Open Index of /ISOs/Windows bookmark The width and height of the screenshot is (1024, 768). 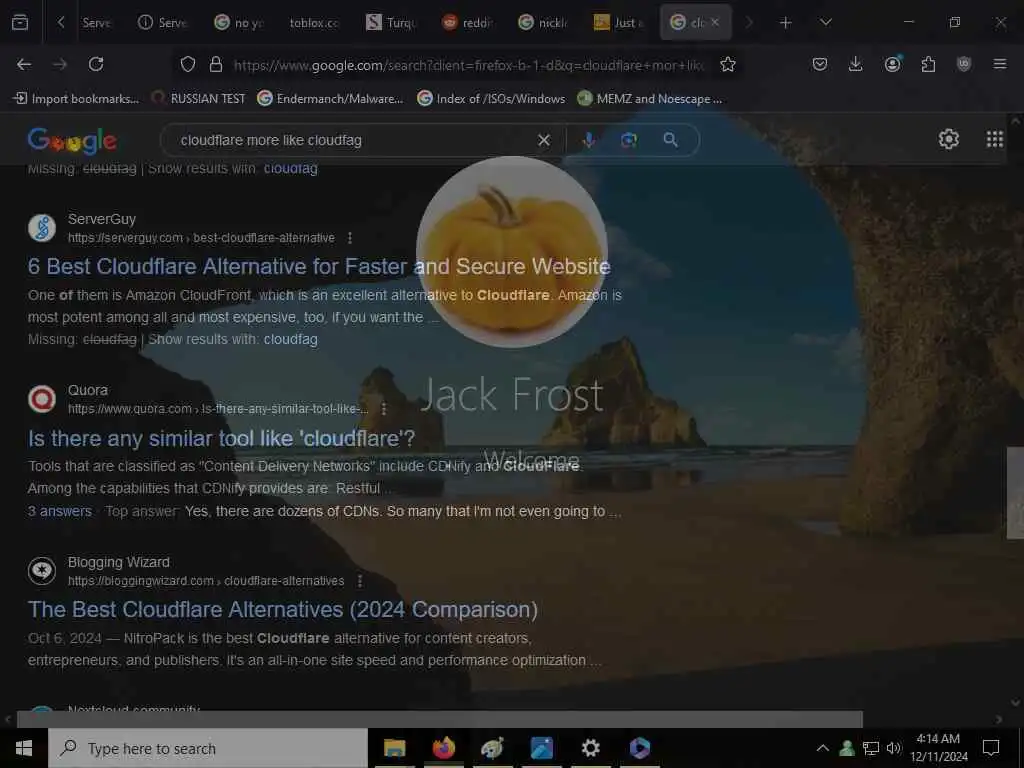coord(491,99)
